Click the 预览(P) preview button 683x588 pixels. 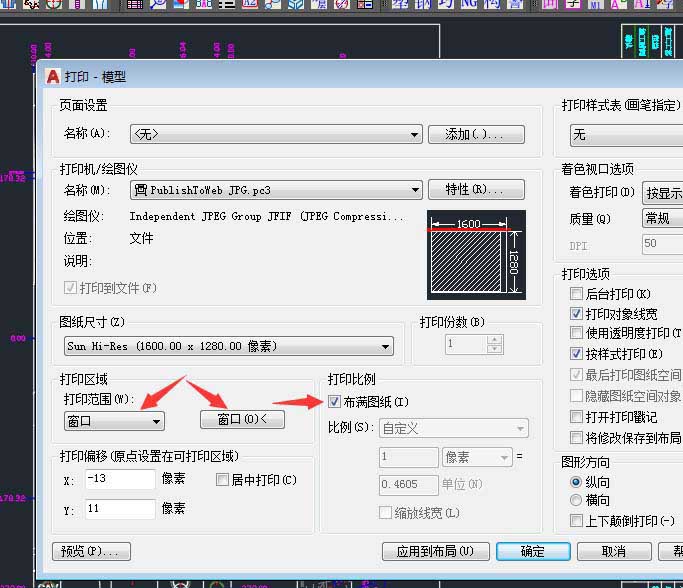[91, 551]
